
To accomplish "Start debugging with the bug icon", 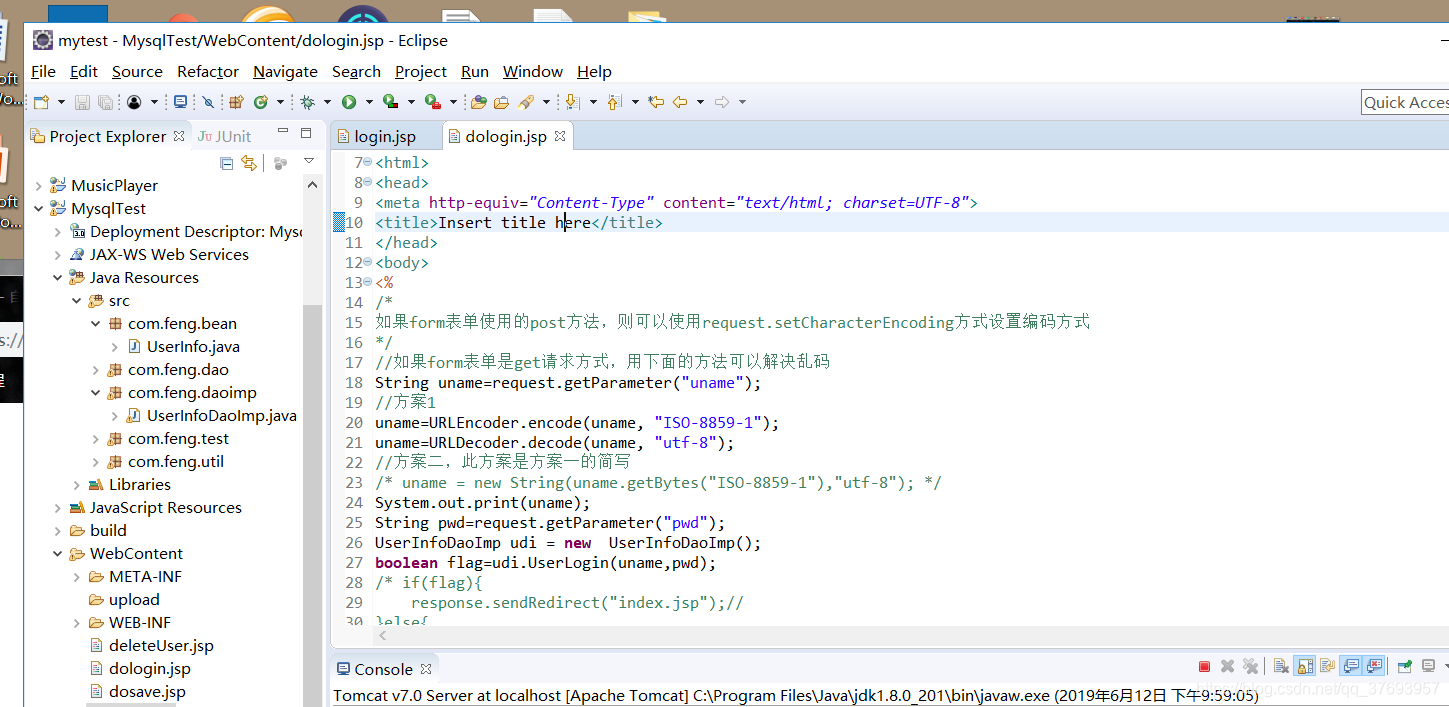I will [308, 102].
